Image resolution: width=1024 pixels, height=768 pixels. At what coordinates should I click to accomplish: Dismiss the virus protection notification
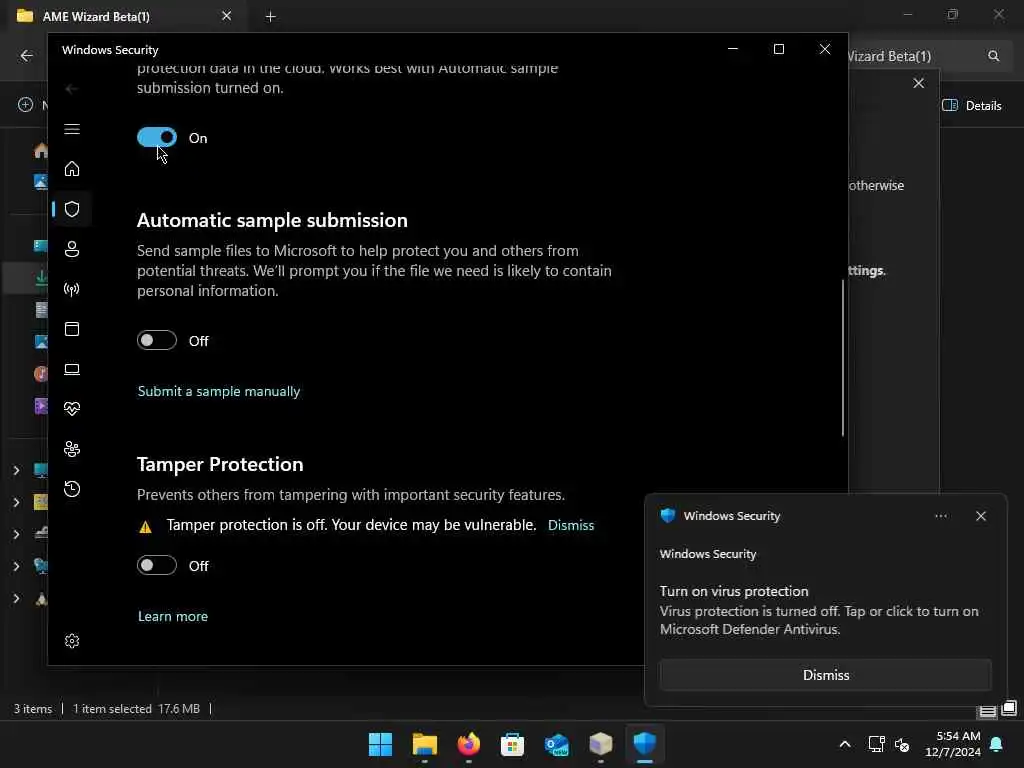click(x=825, y=675)
